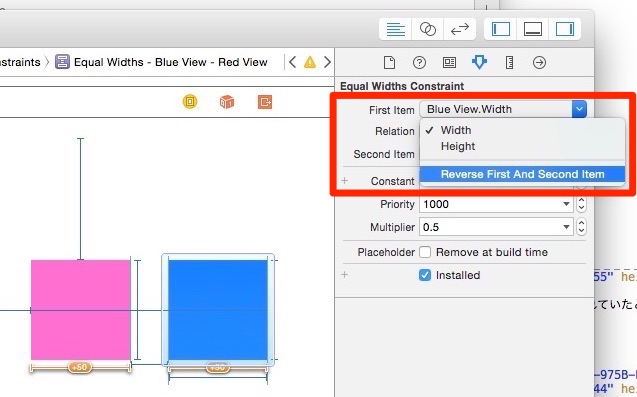Add variation next to Constant
Viewport: 637px width, 397px height.
tap(344, 180)
